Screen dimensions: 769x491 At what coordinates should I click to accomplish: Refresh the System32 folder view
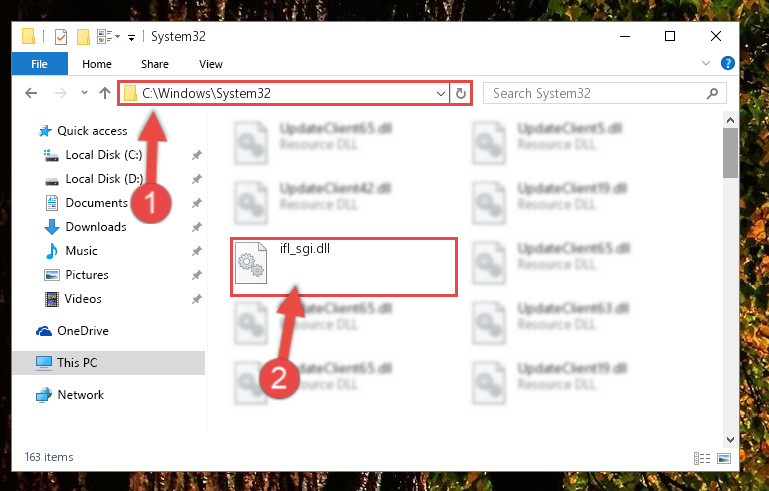(x=461, y=93)
